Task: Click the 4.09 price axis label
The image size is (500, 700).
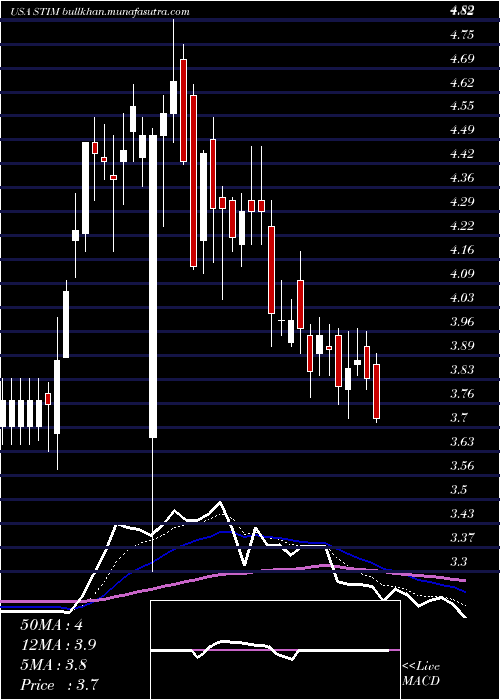Action: pyautogui.click(x=462, y=274)
